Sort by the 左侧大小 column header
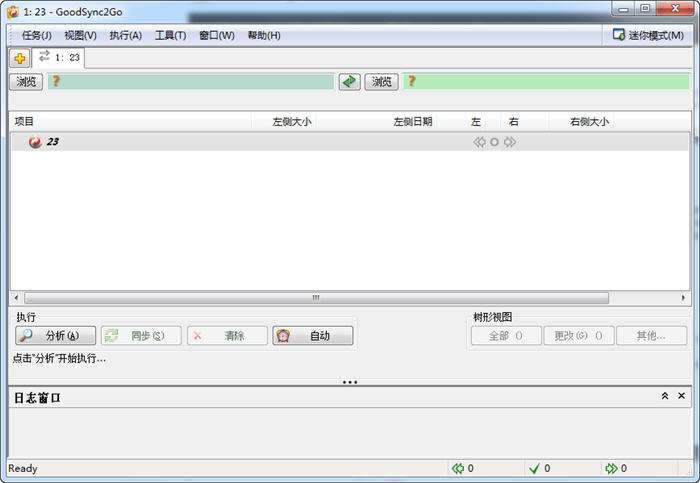Image resolution: width=700 pixels, height=483 pixels. point(292,121)
